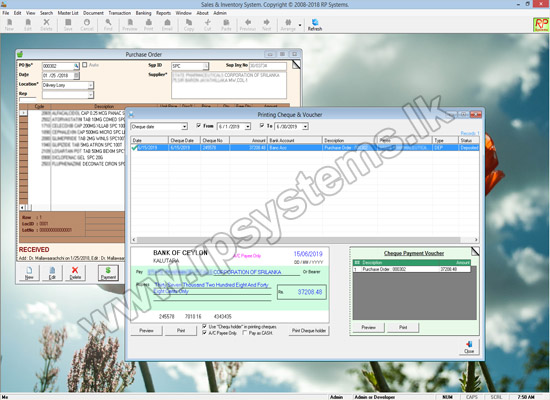Click the RP Systems logo icon

click(541, 25)
